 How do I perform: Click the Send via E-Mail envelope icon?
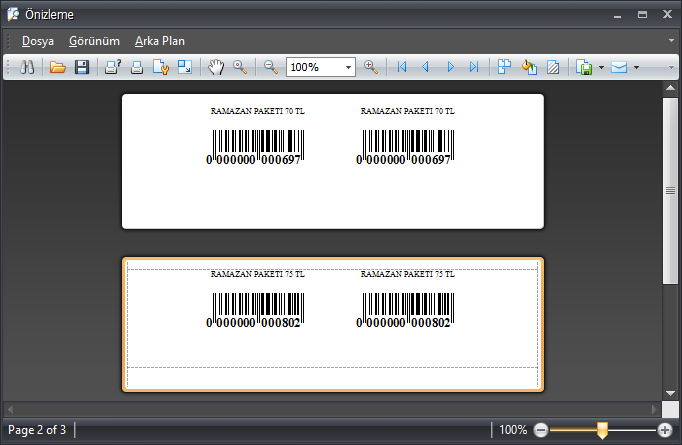click(619, 67)
